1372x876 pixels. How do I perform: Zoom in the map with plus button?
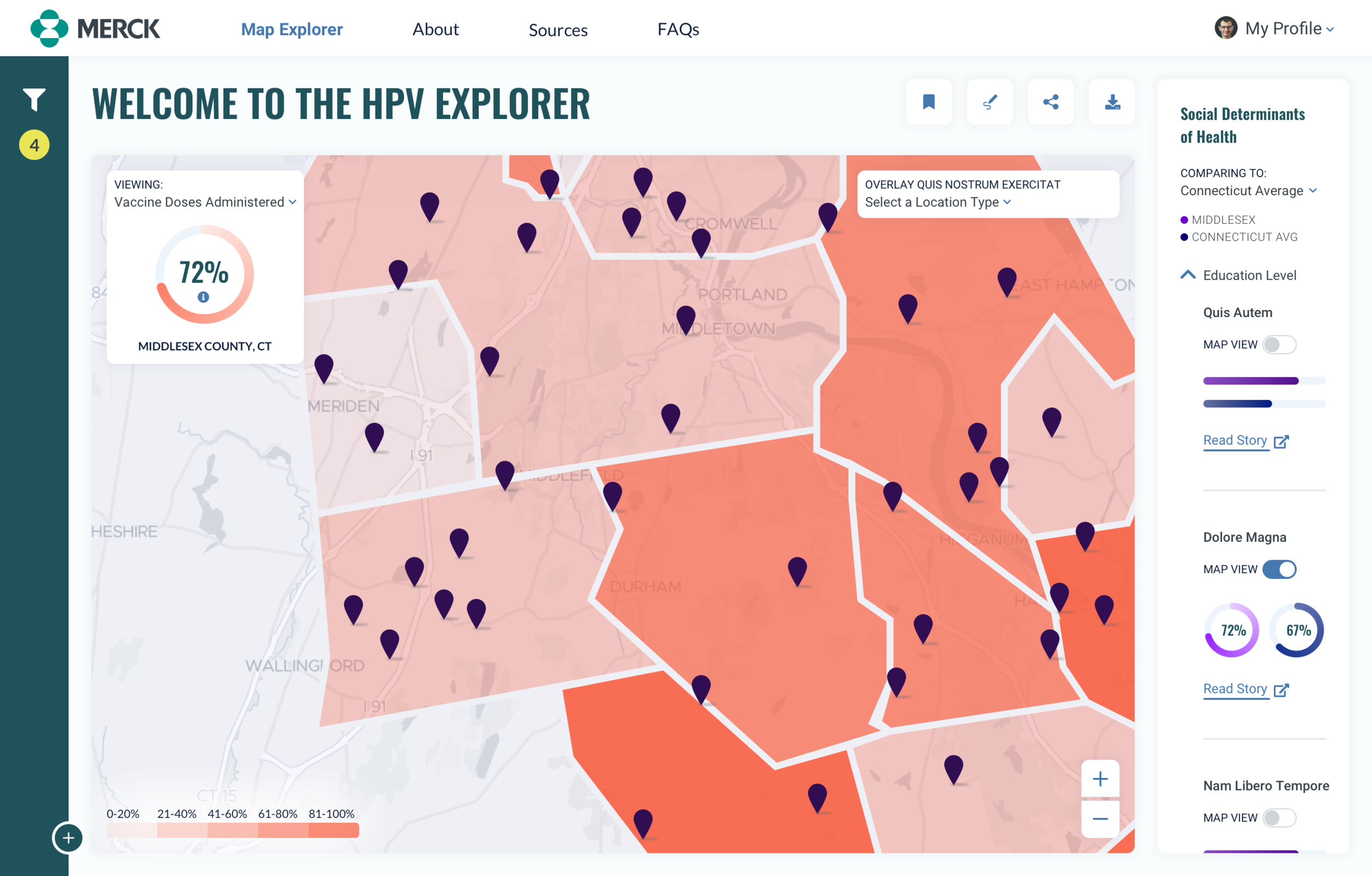click(x=1100, y=778)
